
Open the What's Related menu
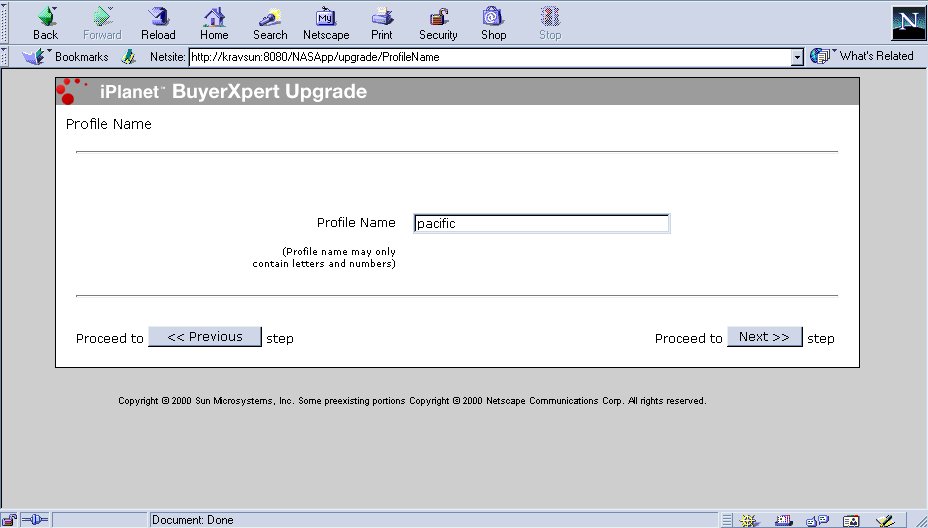(862, 56)
